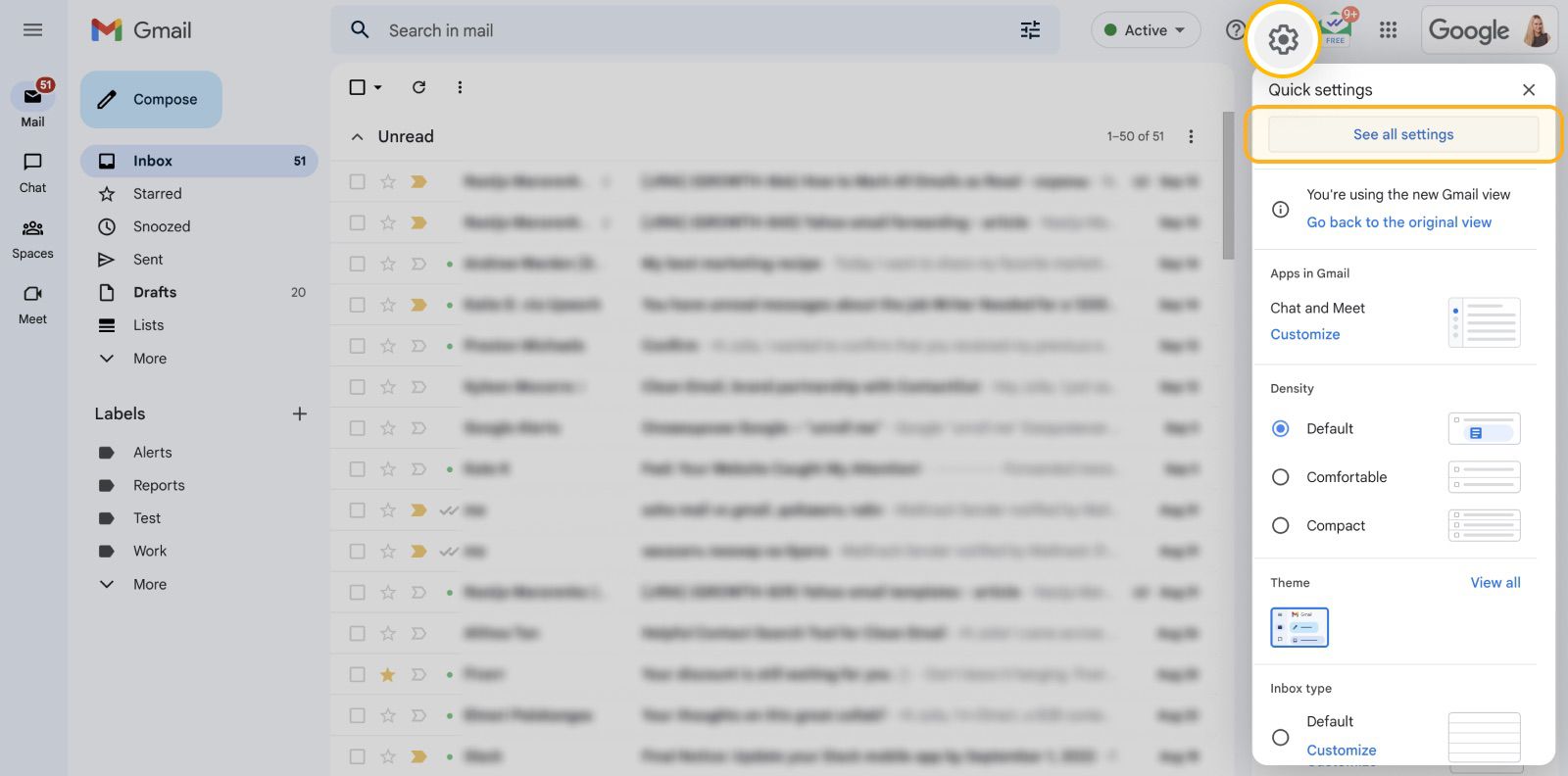Screen dimensions: 1568x776
Task: Open Chat from the left sidebar
Action: 32,171
